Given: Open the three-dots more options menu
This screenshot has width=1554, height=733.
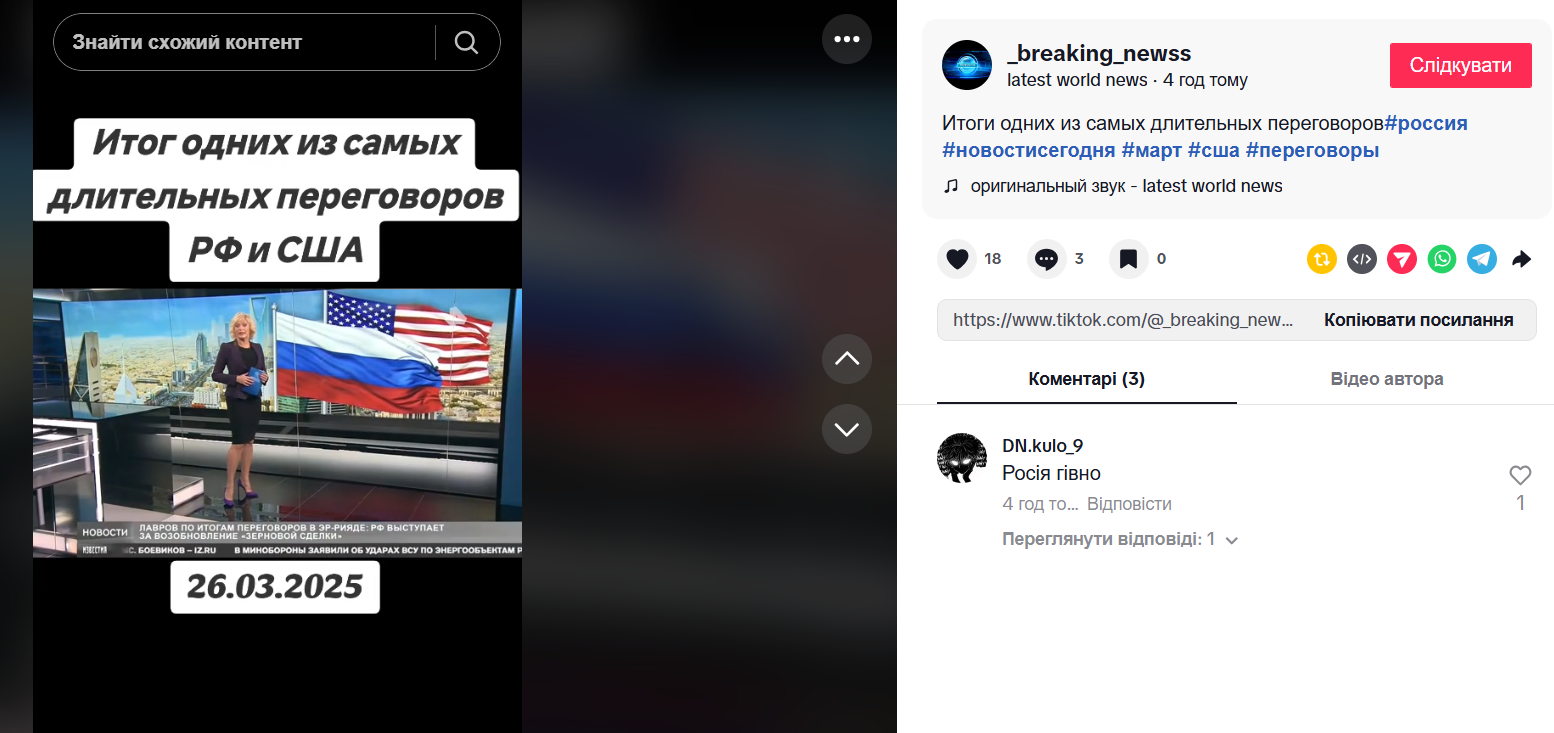Looking at the screenshot, I should point(847,39).
